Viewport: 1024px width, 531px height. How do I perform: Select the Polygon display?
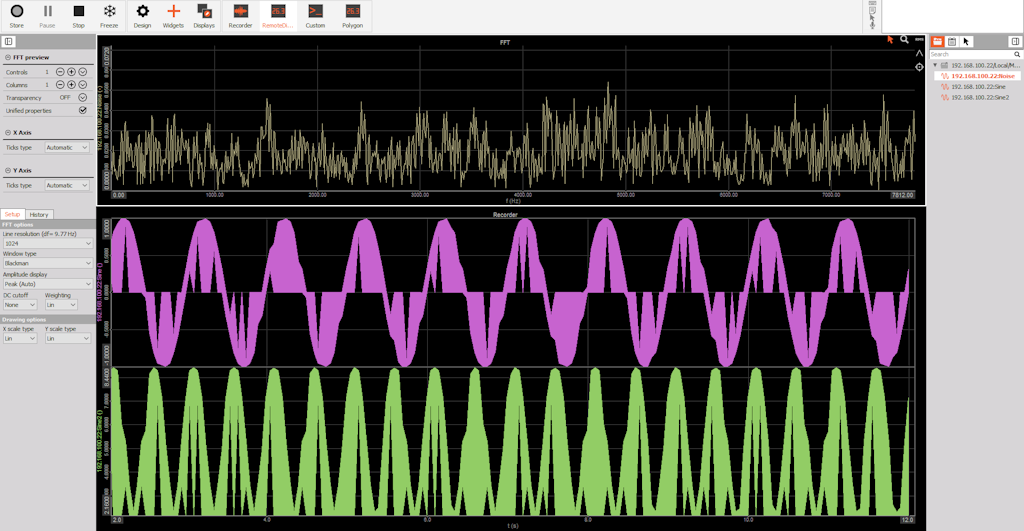pyautogui.click(x=352, y=16)
